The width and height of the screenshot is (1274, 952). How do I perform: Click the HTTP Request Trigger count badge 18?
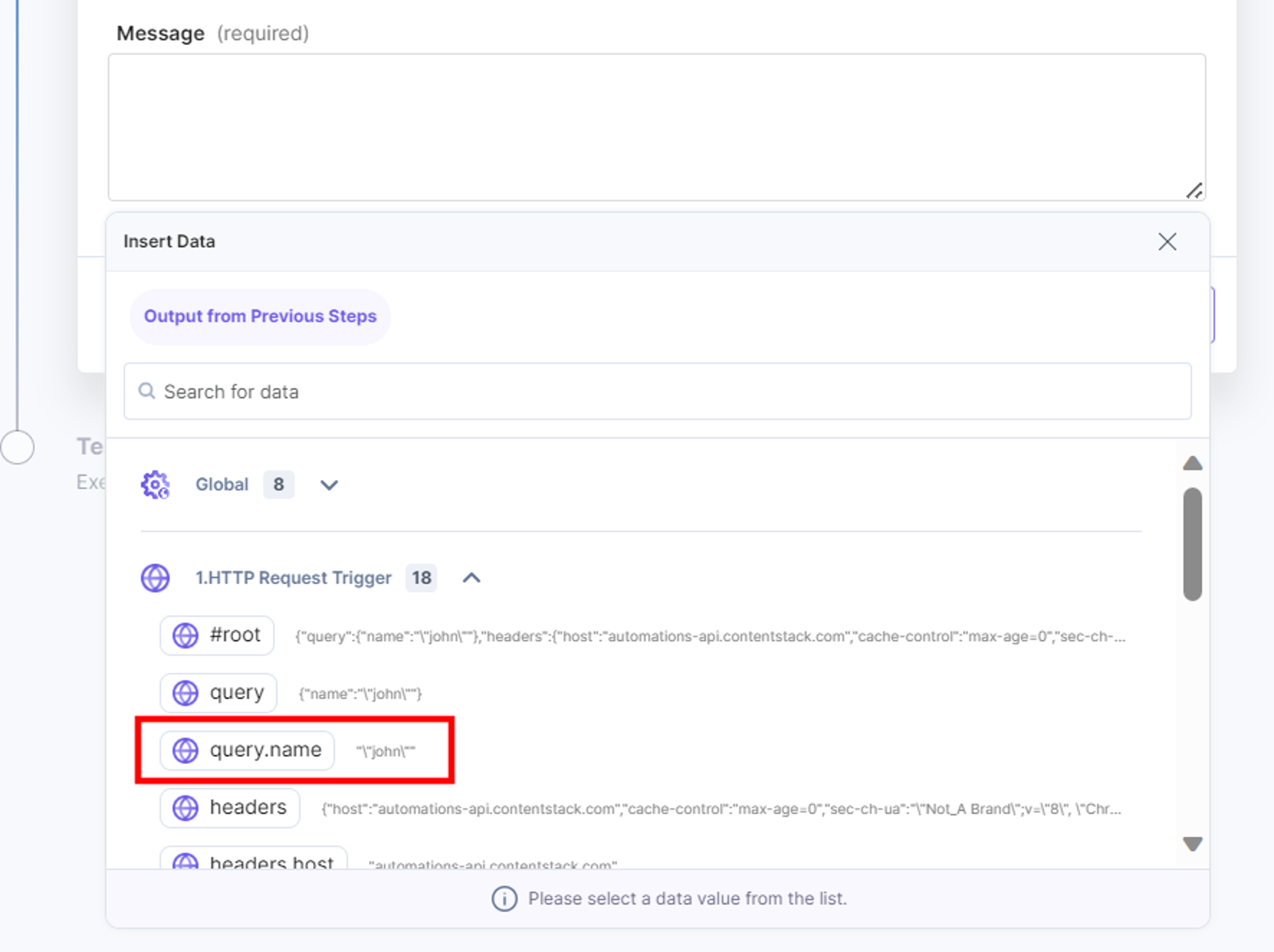(421, 578)
